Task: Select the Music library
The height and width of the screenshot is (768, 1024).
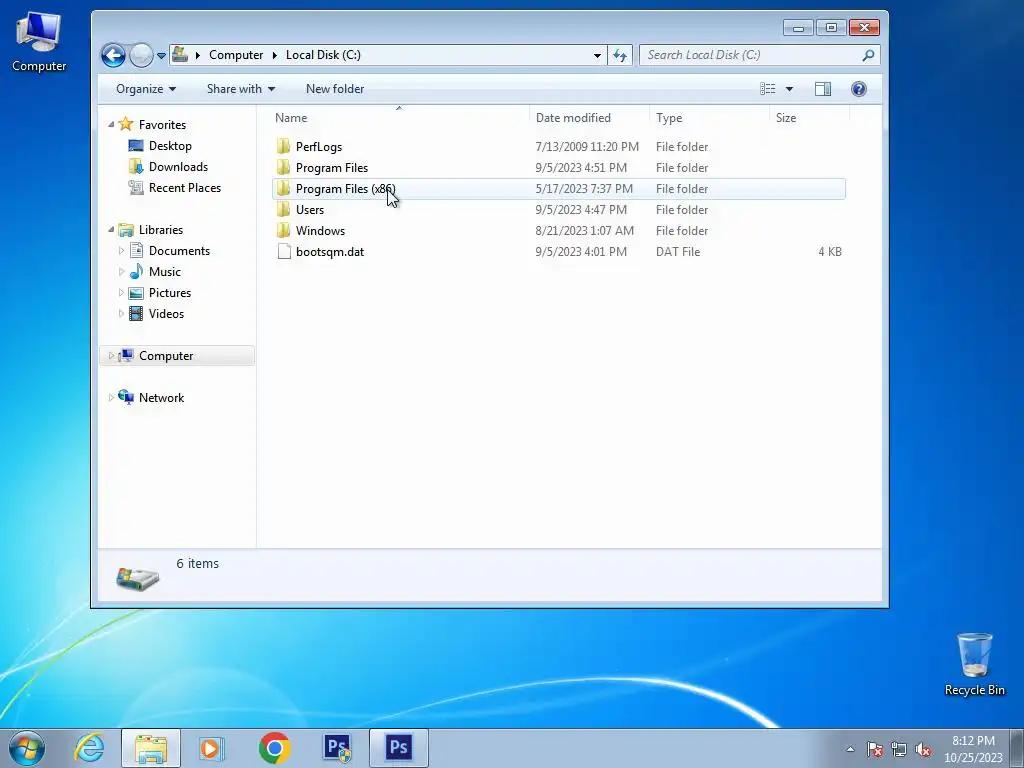Action: [165, 272]
